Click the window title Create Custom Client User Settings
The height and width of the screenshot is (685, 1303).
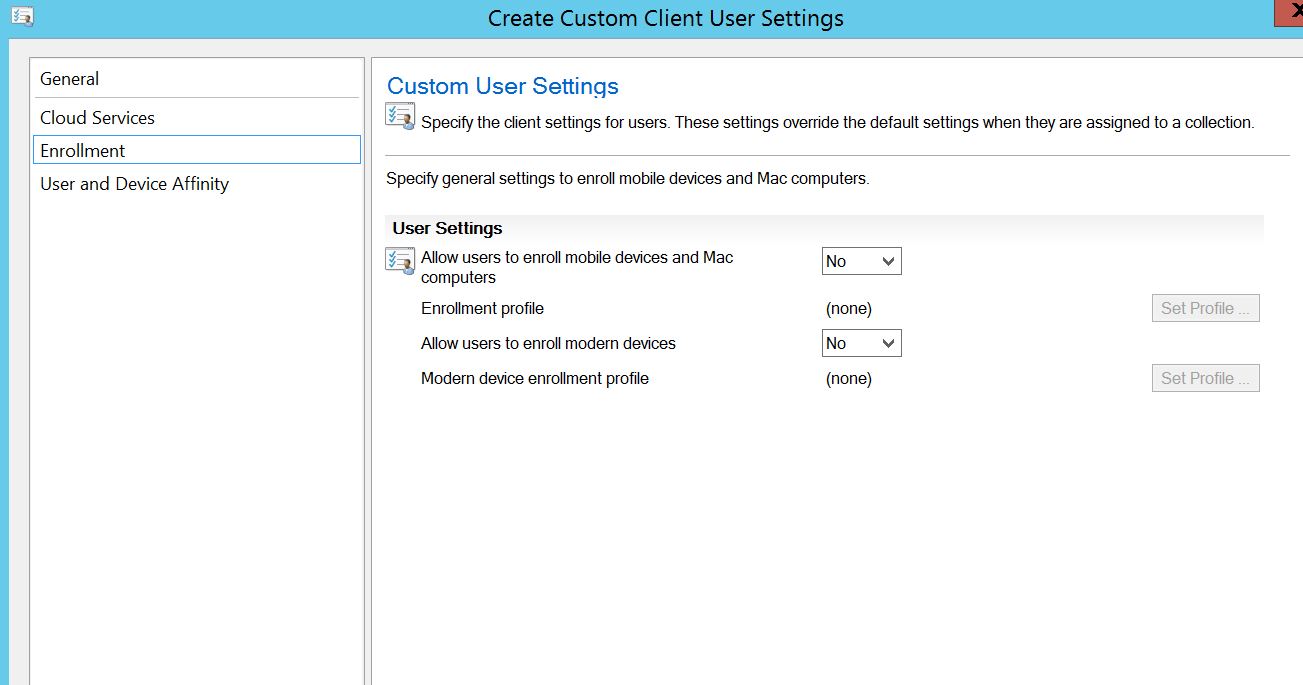pos(666,18)
